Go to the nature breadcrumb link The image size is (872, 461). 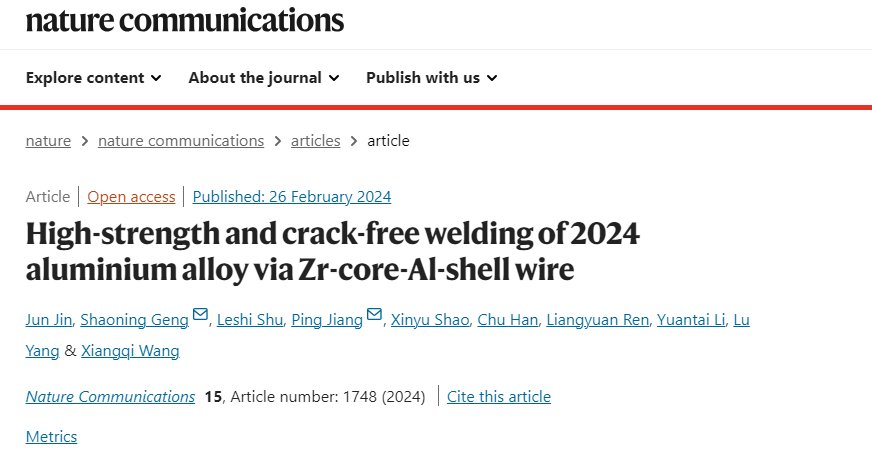[48, 141]
